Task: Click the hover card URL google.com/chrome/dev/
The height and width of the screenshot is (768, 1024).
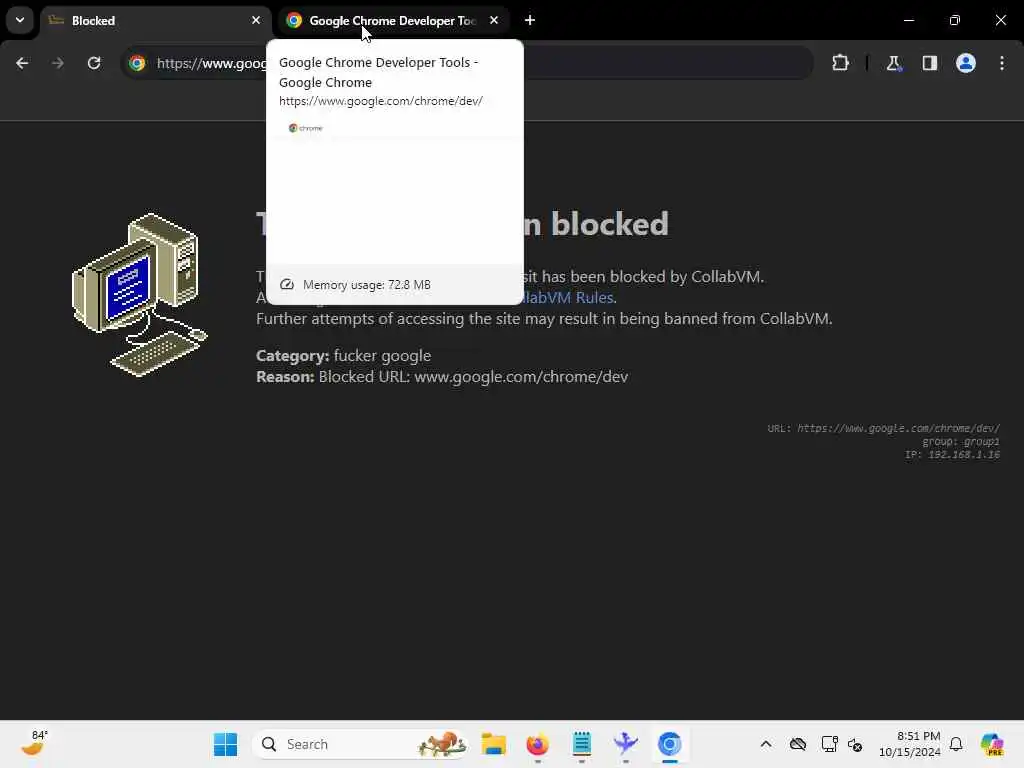Action: tap(381, 101)
